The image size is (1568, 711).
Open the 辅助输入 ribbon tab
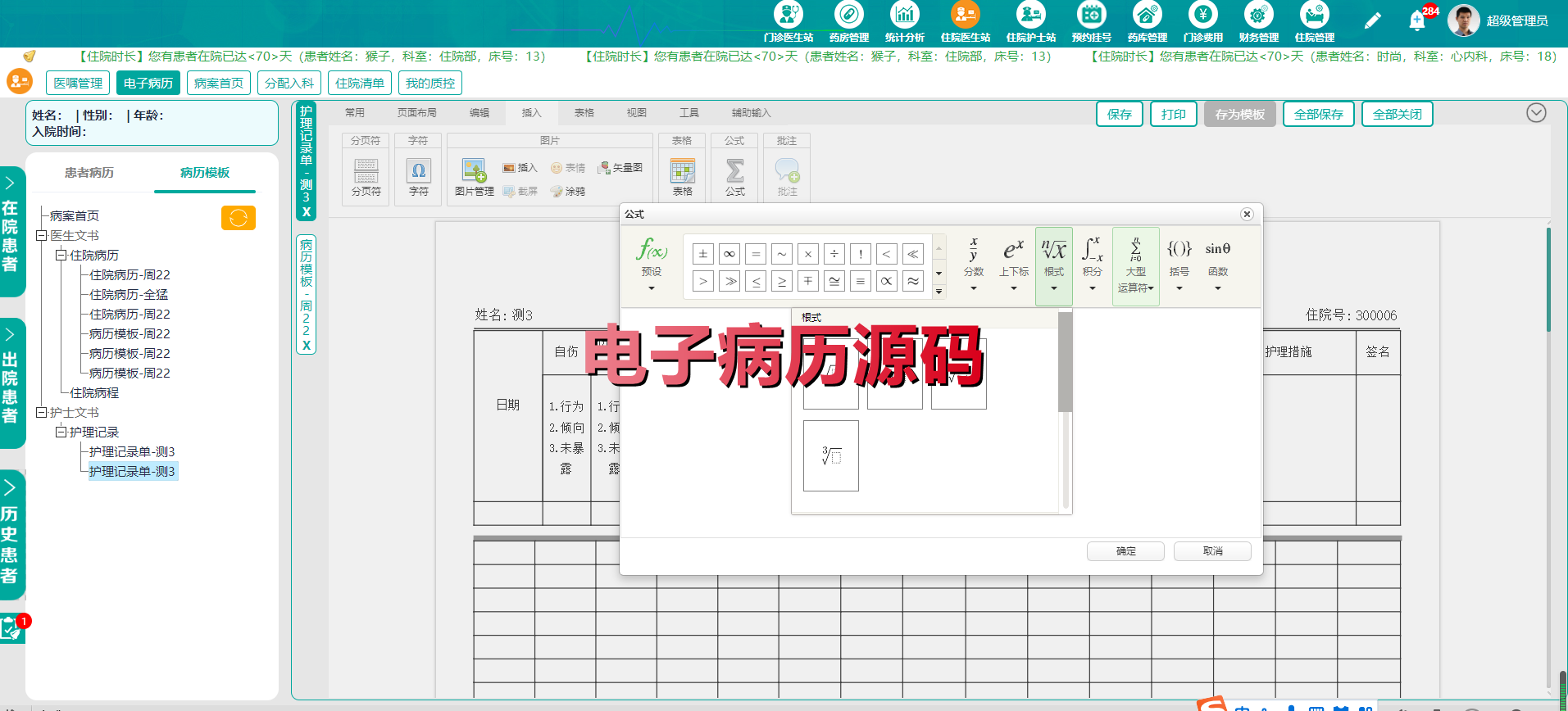(x=751, y=113)
